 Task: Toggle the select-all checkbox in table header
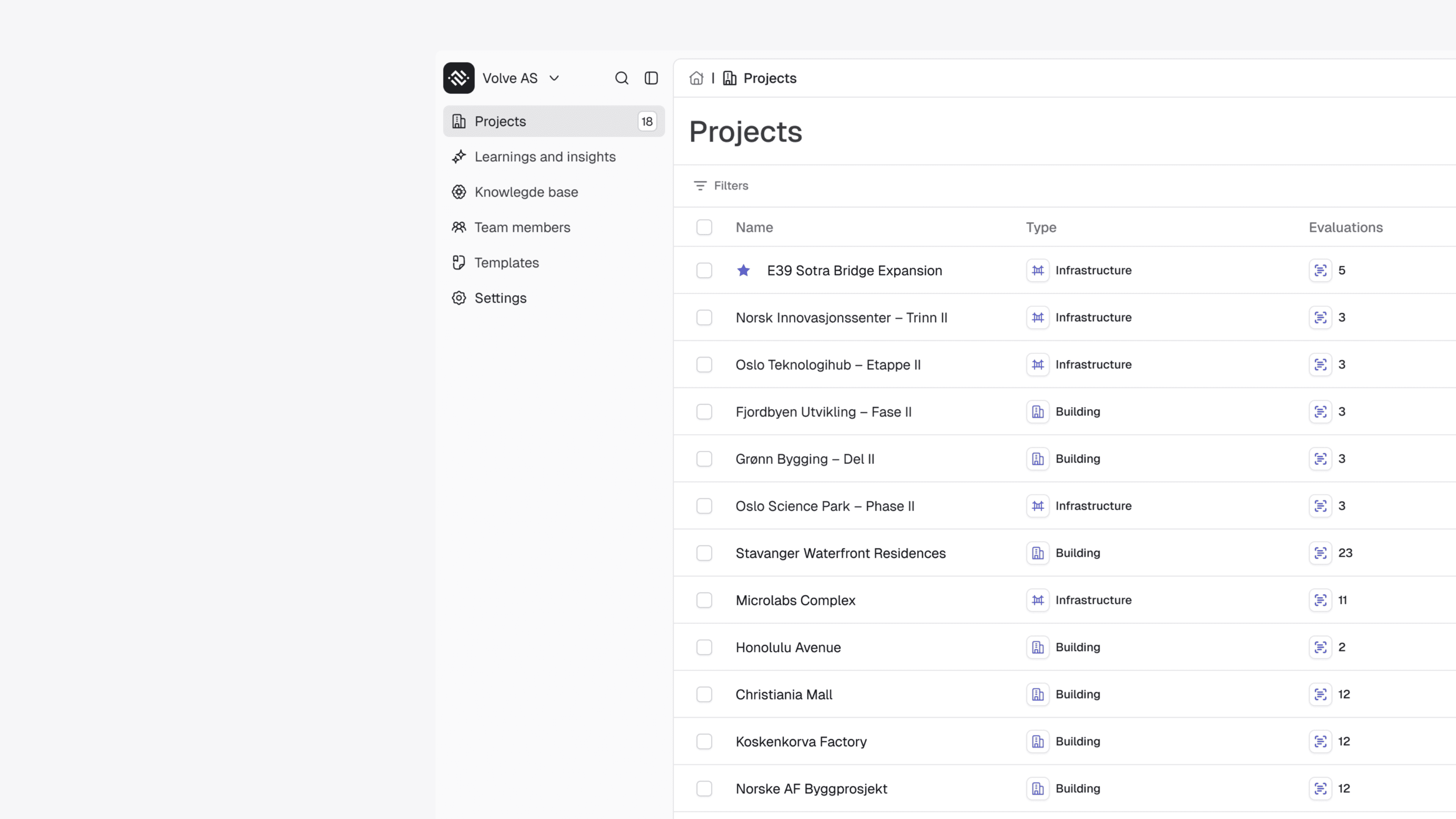point(704,227)
